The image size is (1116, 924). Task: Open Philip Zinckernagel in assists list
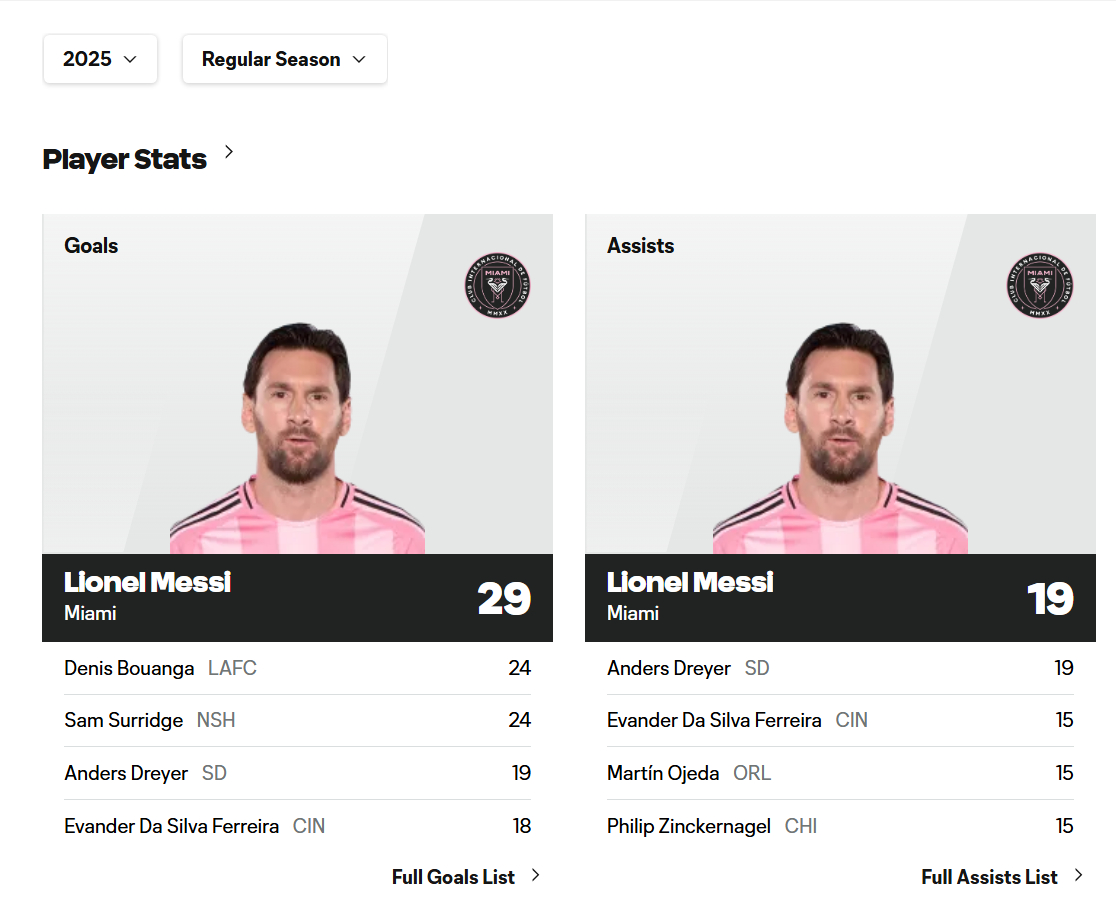688,826
